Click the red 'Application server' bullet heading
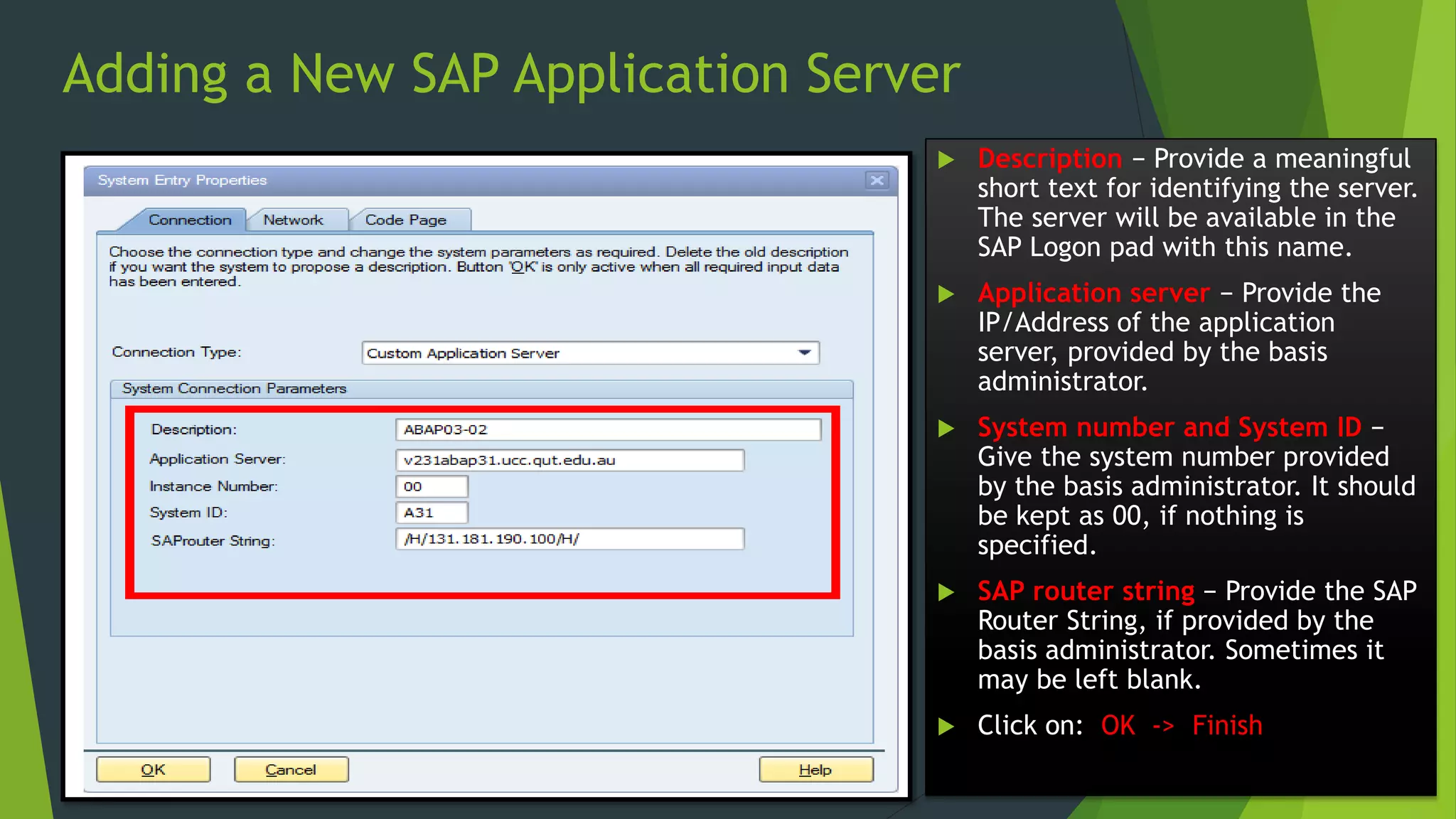 click(x=1093, y=293)
